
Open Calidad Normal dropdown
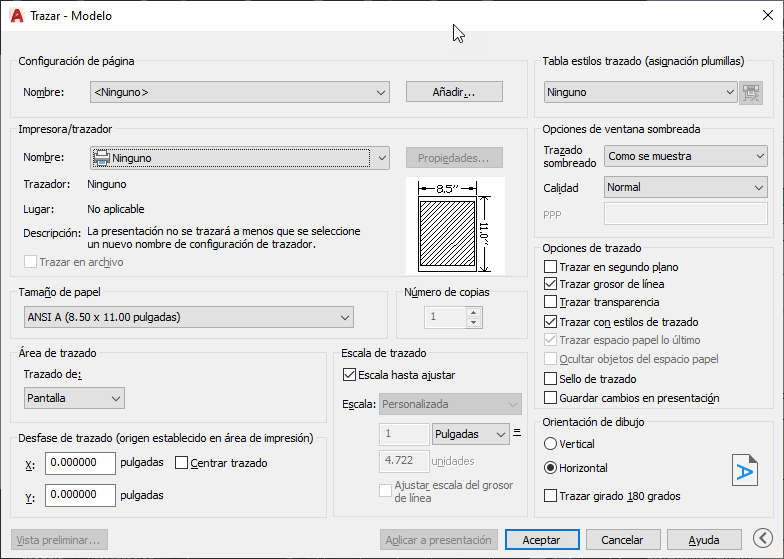[686, 188]
